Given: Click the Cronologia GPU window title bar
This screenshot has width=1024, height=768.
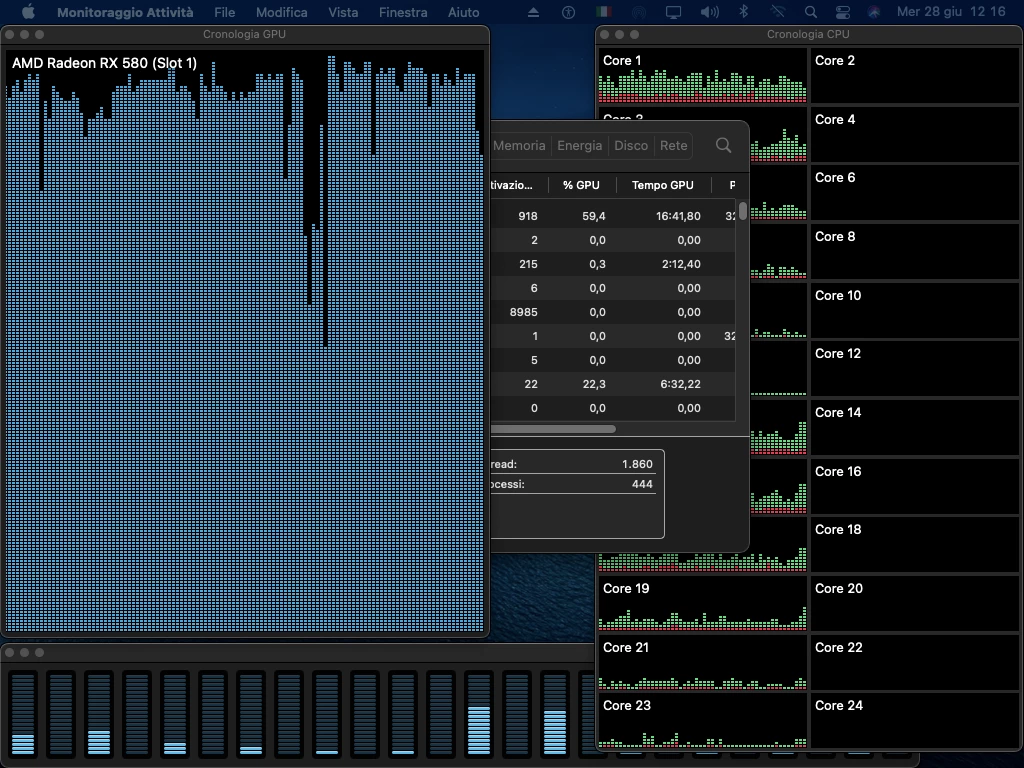Looking at the screenshot, I should tap(244, 34).
